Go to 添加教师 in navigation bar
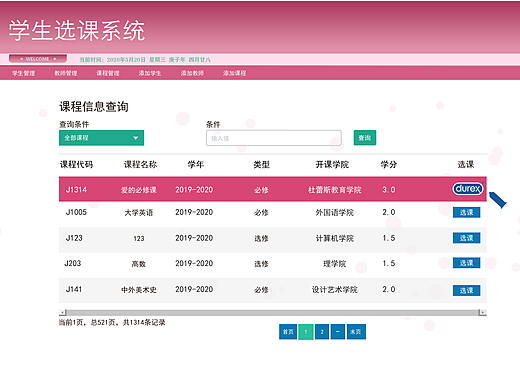 click(x=192, y=73)
